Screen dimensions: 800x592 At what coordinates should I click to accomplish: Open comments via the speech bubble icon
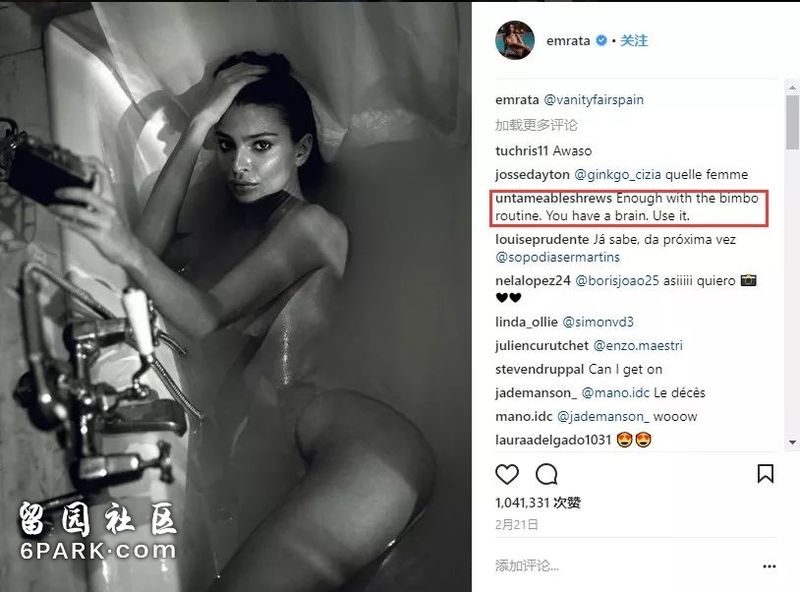coord(546,474)
